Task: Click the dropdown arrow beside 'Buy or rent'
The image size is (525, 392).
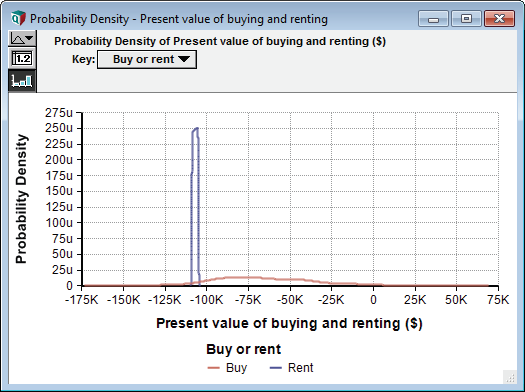Action: click(x=184, y=59)
